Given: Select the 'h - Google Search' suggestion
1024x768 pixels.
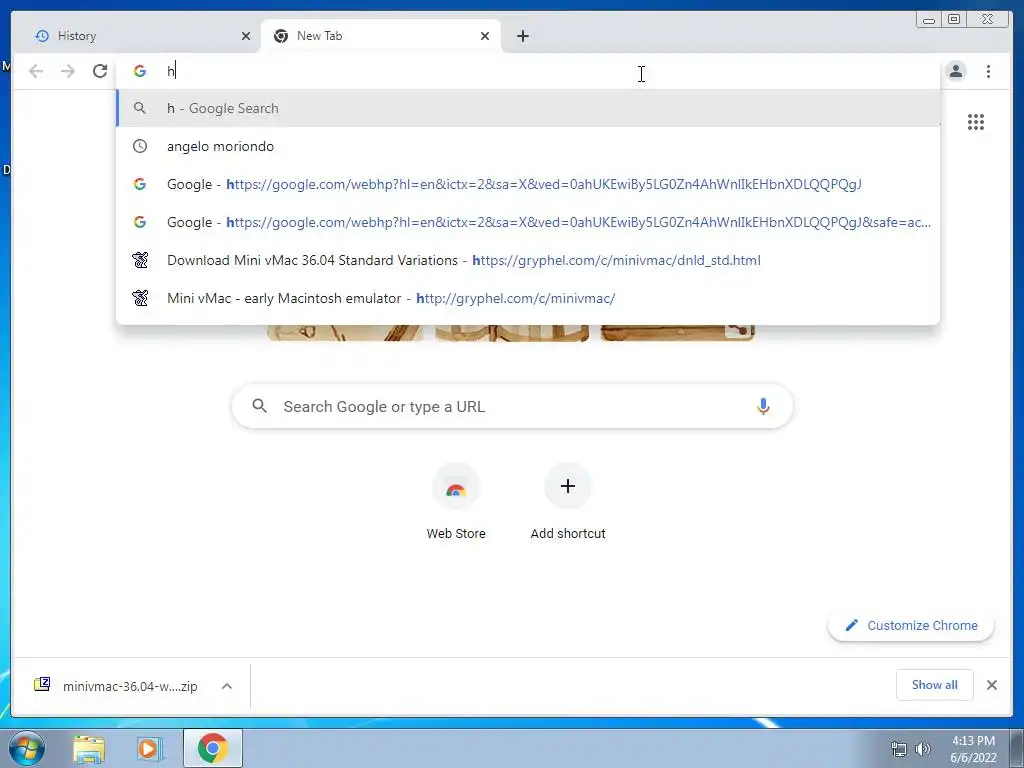Looking at the screenshot, I should click(528, 108).
